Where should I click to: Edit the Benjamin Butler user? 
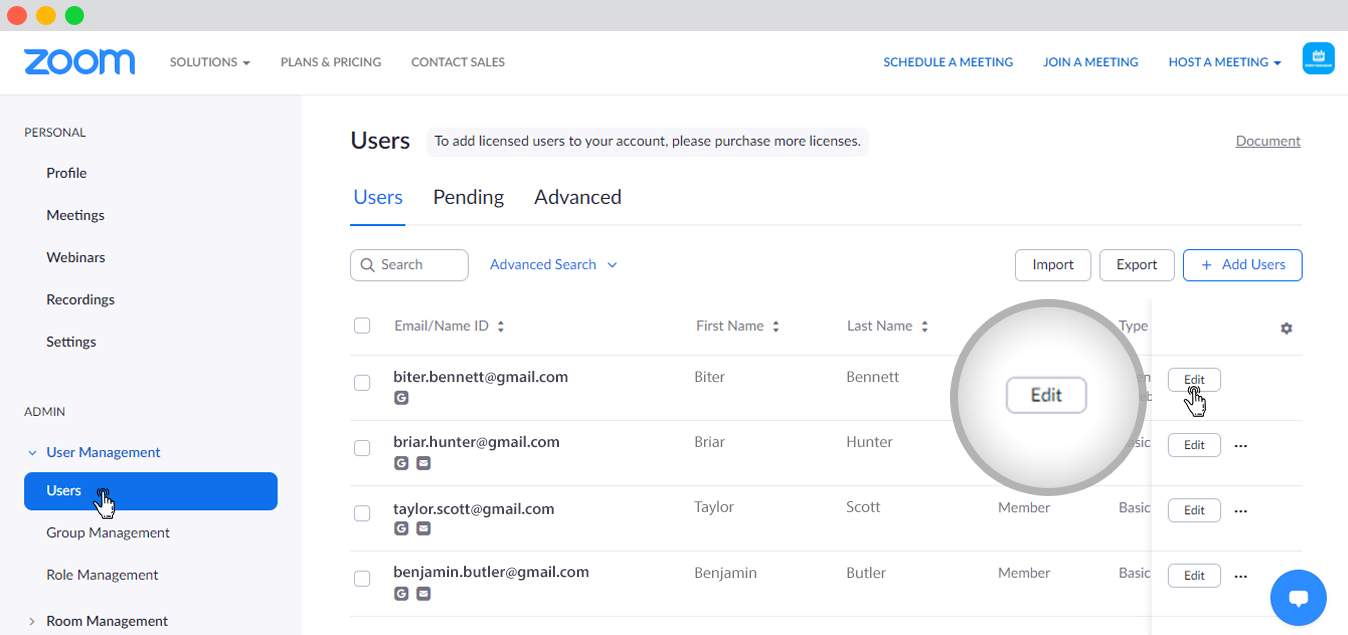point(1194,575)
